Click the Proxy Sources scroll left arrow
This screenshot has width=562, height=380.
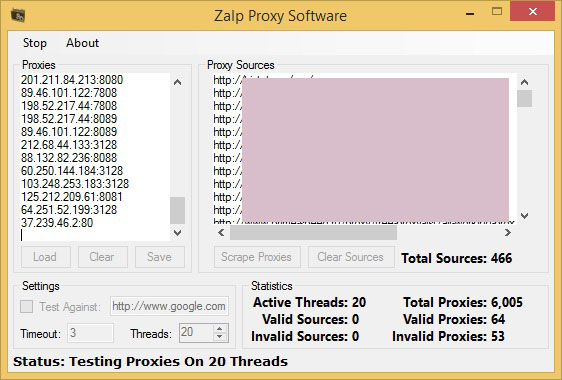click(221, 233)
